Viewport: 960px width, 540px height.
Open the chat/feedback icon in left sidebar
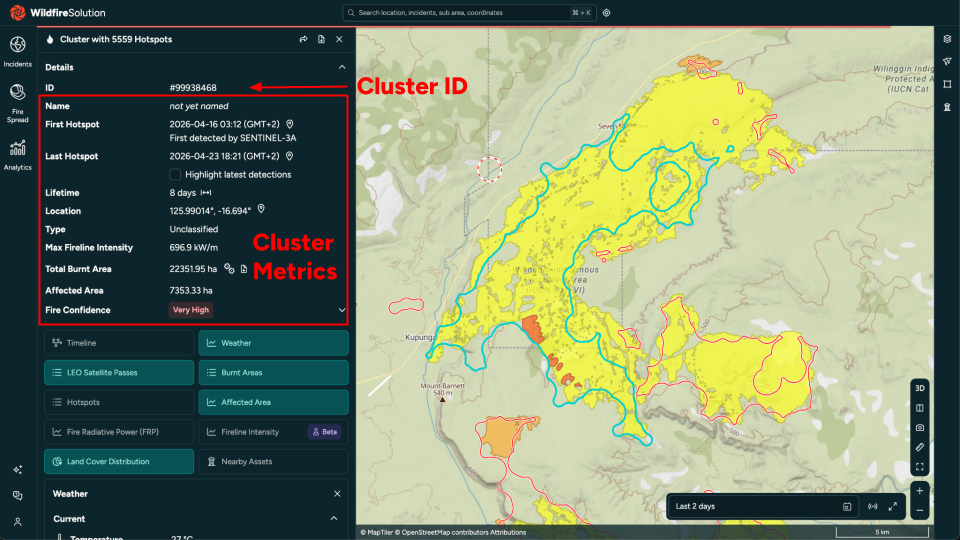[x=17, y=495]
